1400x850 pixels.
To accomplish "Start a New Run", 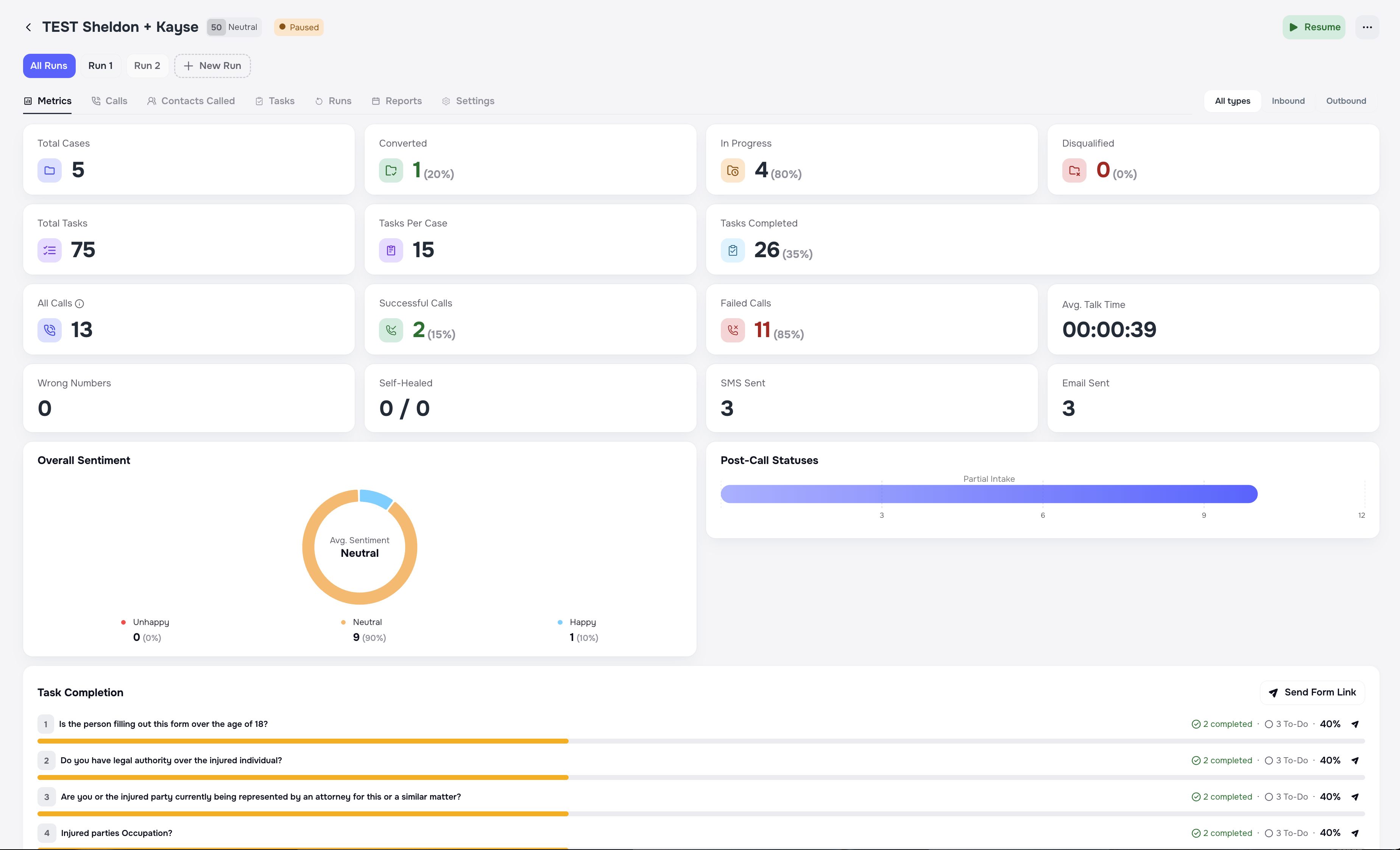I will coord(212,66).
